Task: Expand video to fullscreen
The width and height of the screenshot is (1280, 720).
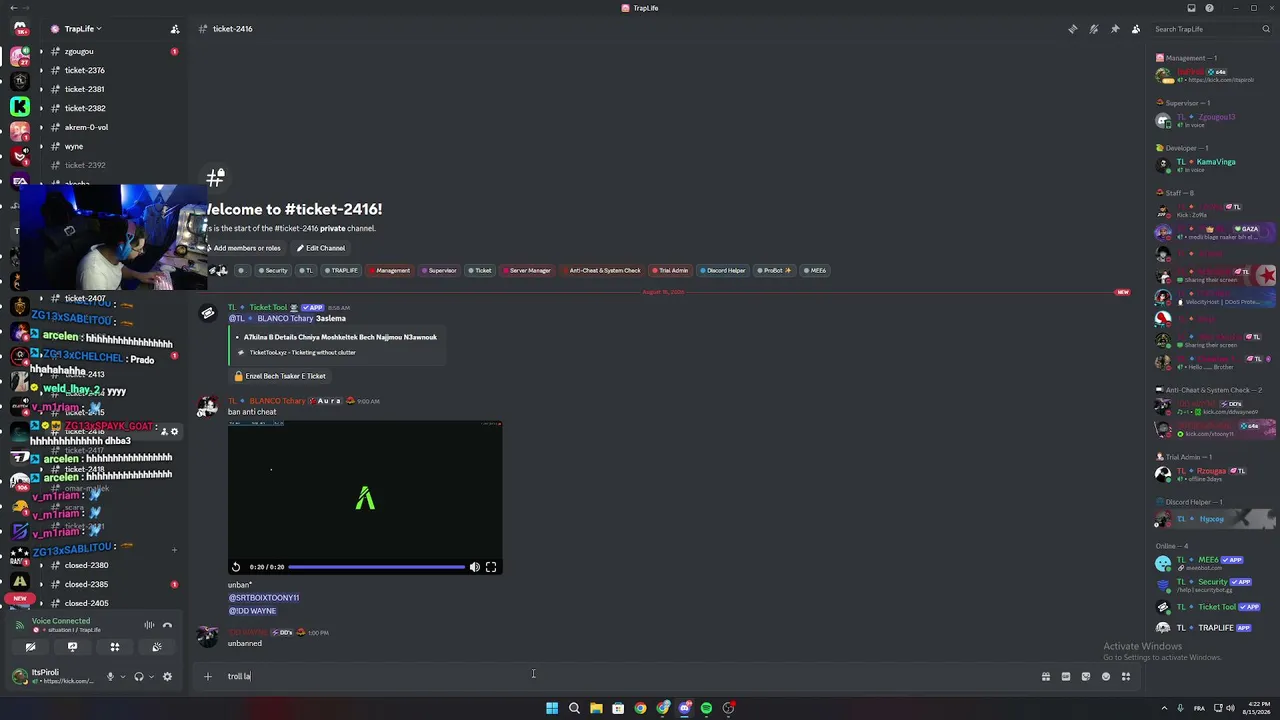Action: [491, 567]
